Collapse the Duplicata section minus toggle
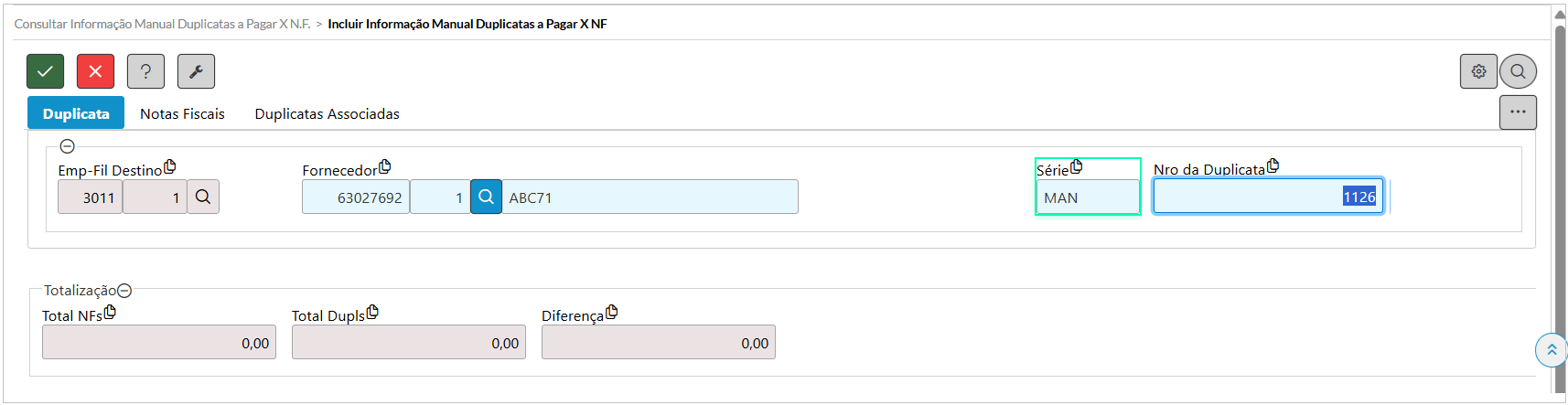1568x405 pixels. coord(67,146)
